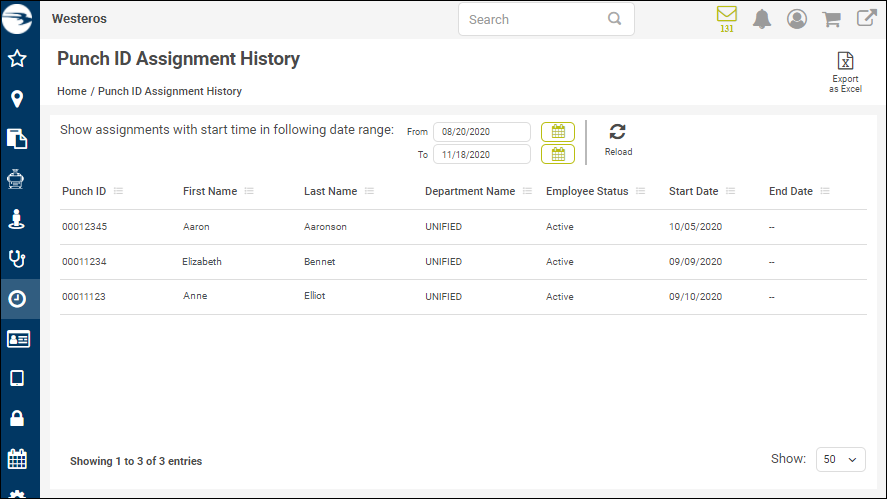This screenshot has height=499, width=887.
Task: Click start date 09/10/2020
Action: click(x=695, y=296)
